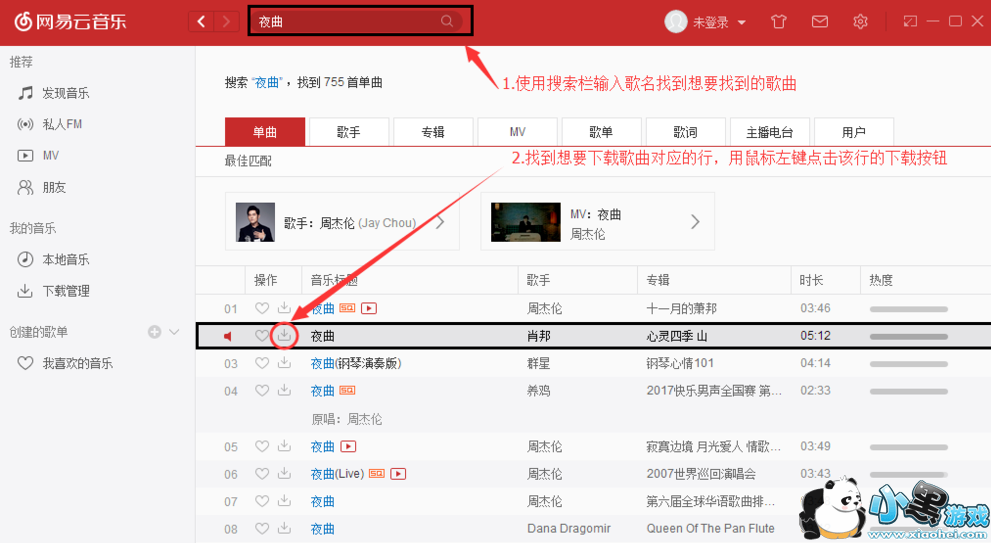Click speaker playing icon on 肖邦 row
991x543 pixels.
point(228,336)
